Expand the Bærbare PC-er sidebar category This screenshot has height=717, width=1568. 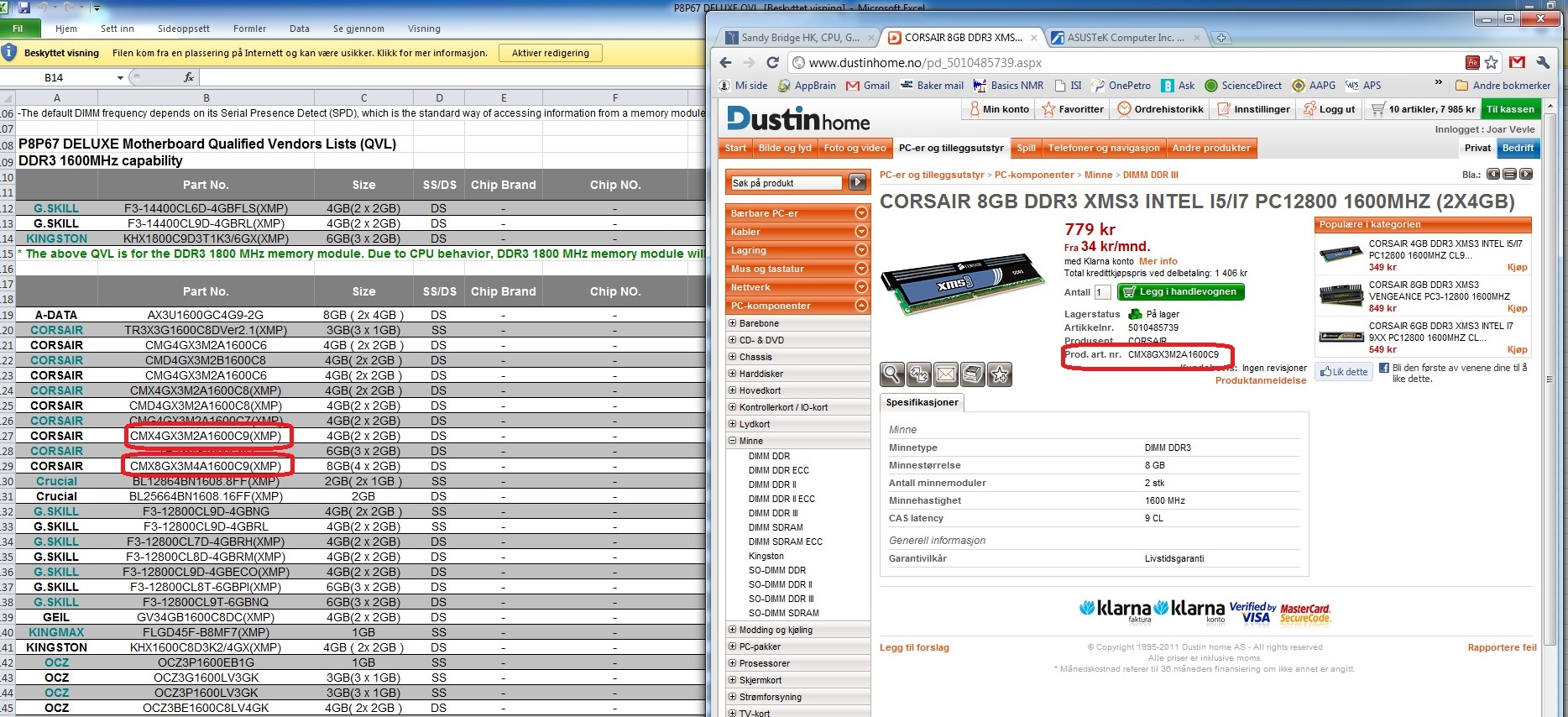pyautogui.click(x=861, y=213)
